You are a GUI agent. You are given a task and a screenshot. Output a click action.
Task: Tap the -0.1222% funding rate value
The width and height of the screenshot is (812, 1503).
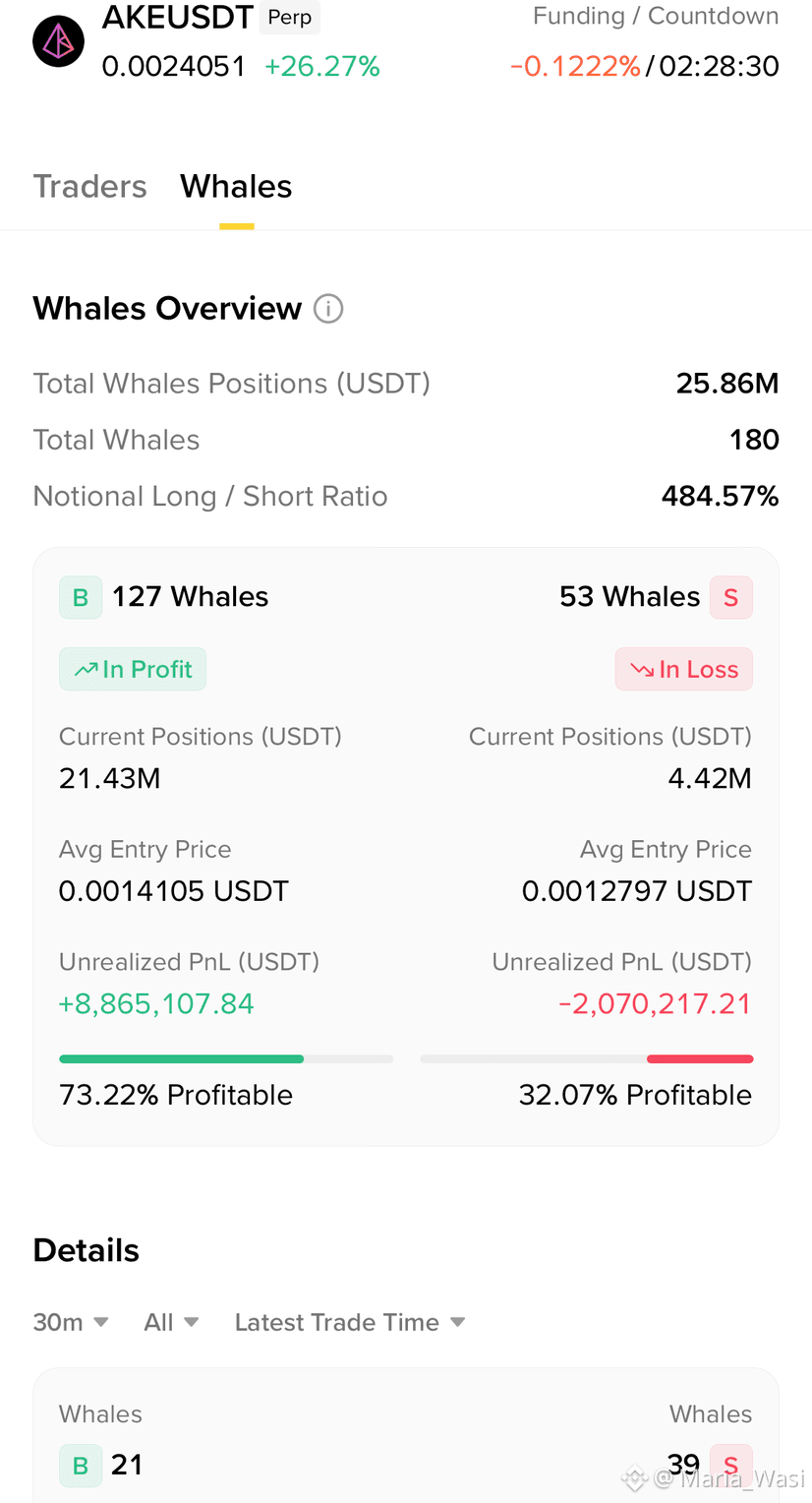point(575,66)
